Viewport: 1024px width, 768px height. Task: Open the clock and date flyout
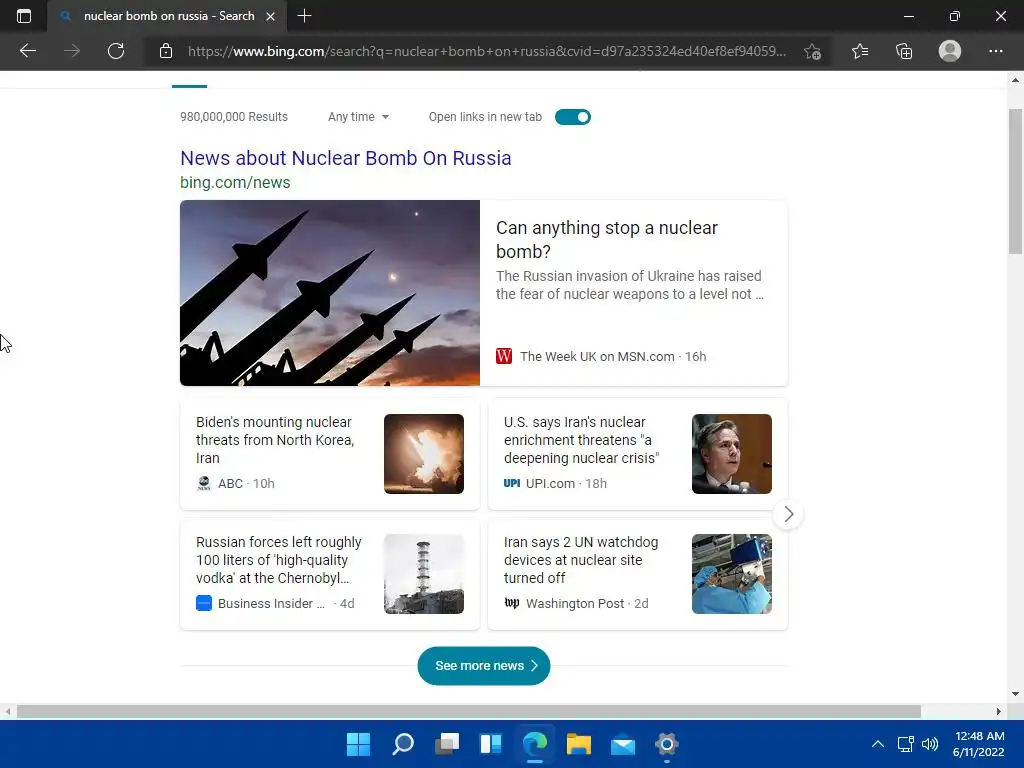tap(978, 744)
